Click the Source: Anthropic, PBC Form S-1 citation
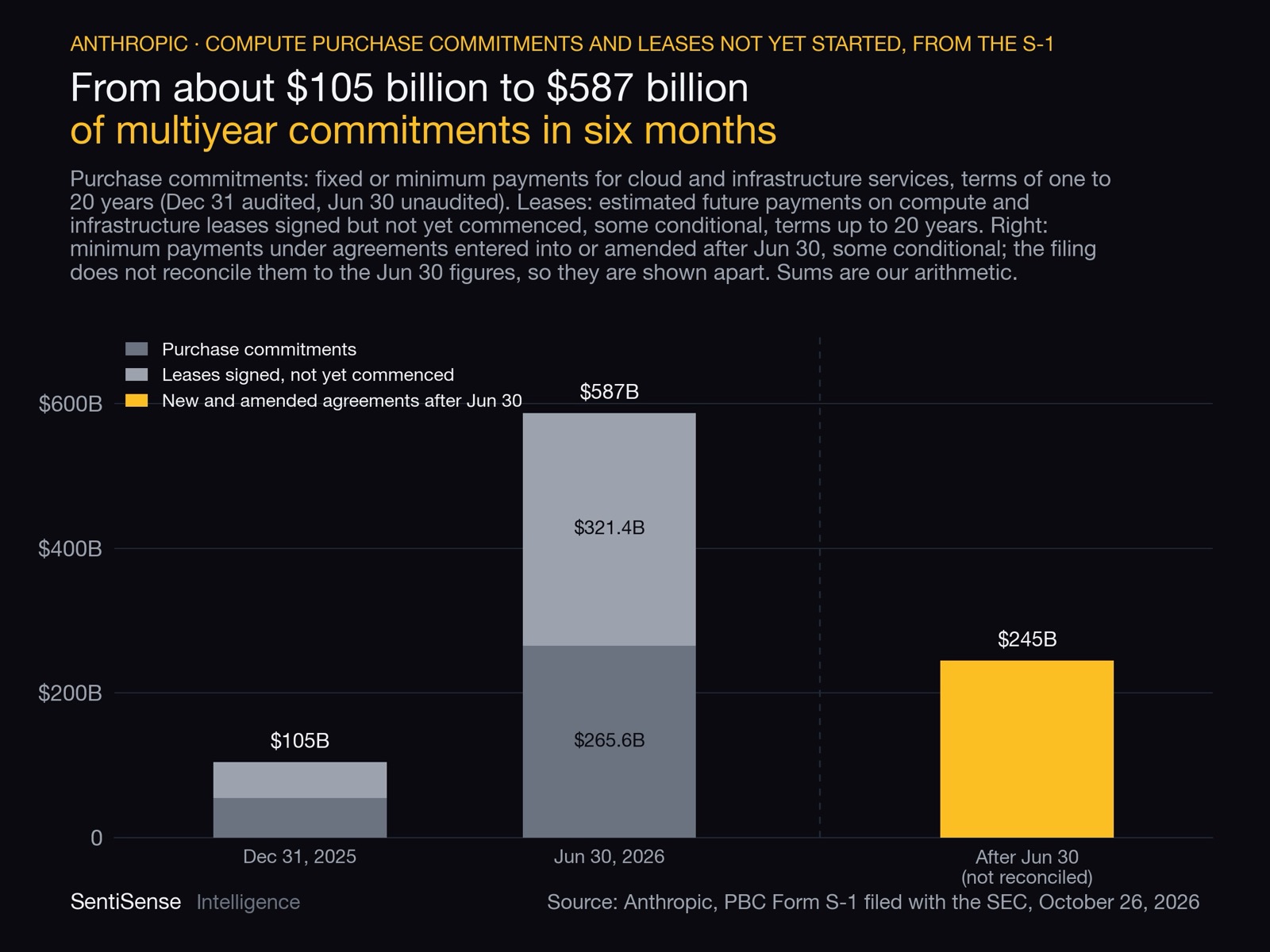Screen dimensions: 1270x952 tap(873, 902)
